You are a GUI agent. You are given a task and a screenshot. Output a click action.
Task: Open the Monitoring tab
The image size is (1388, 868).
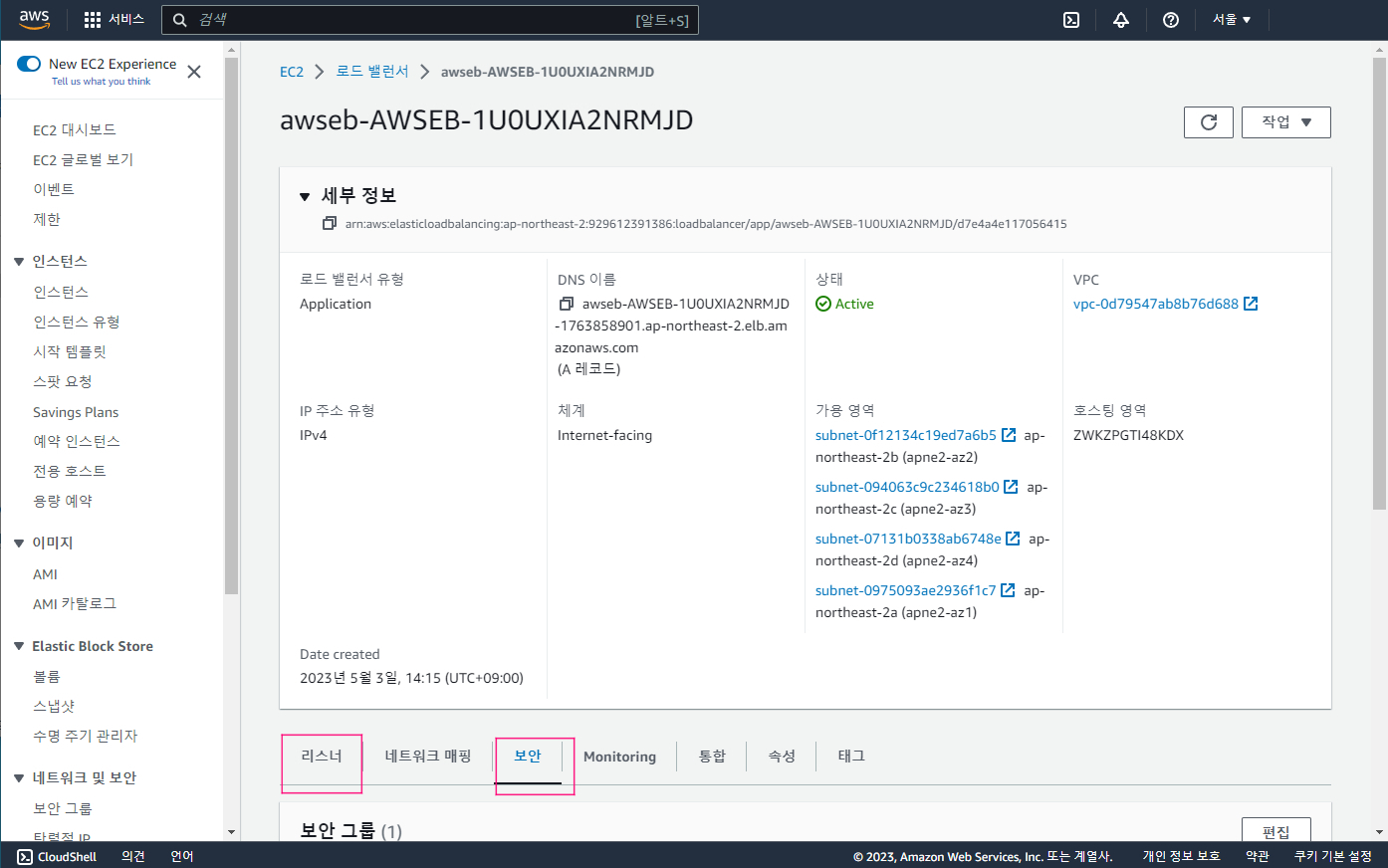coord(619,757)
